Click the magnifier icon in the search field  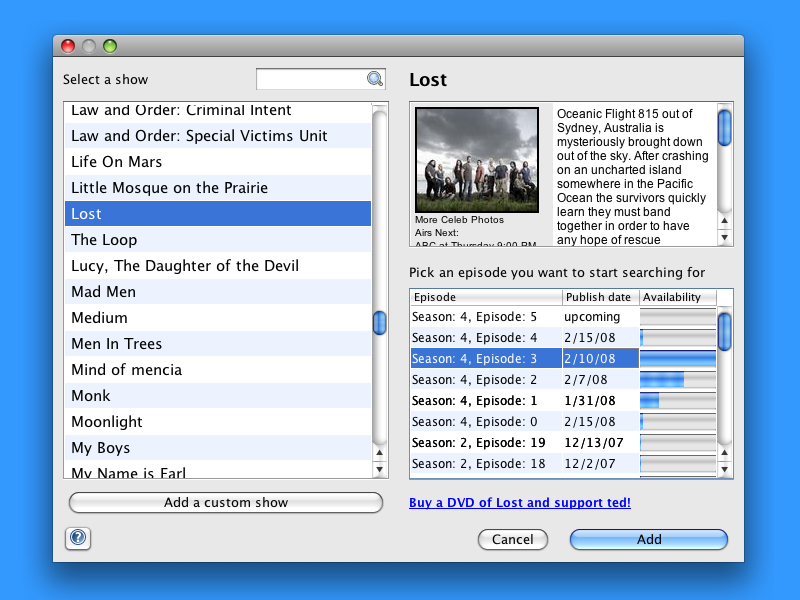point(375,79)
